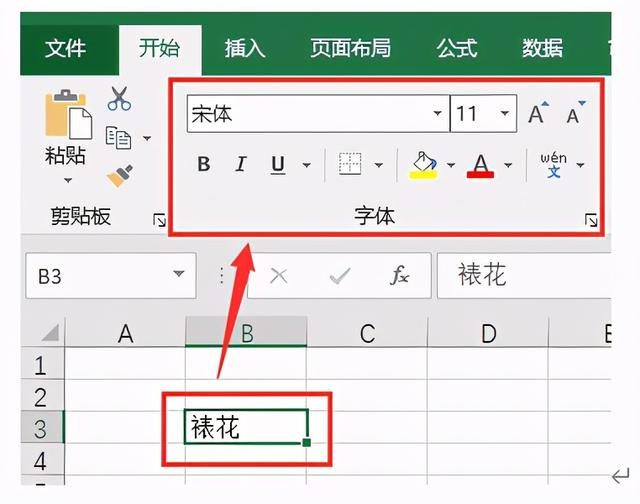Screen dimensions: 640x504
Task: Open the font name 宋体 dropdown
Action: [x=437, y=113]
